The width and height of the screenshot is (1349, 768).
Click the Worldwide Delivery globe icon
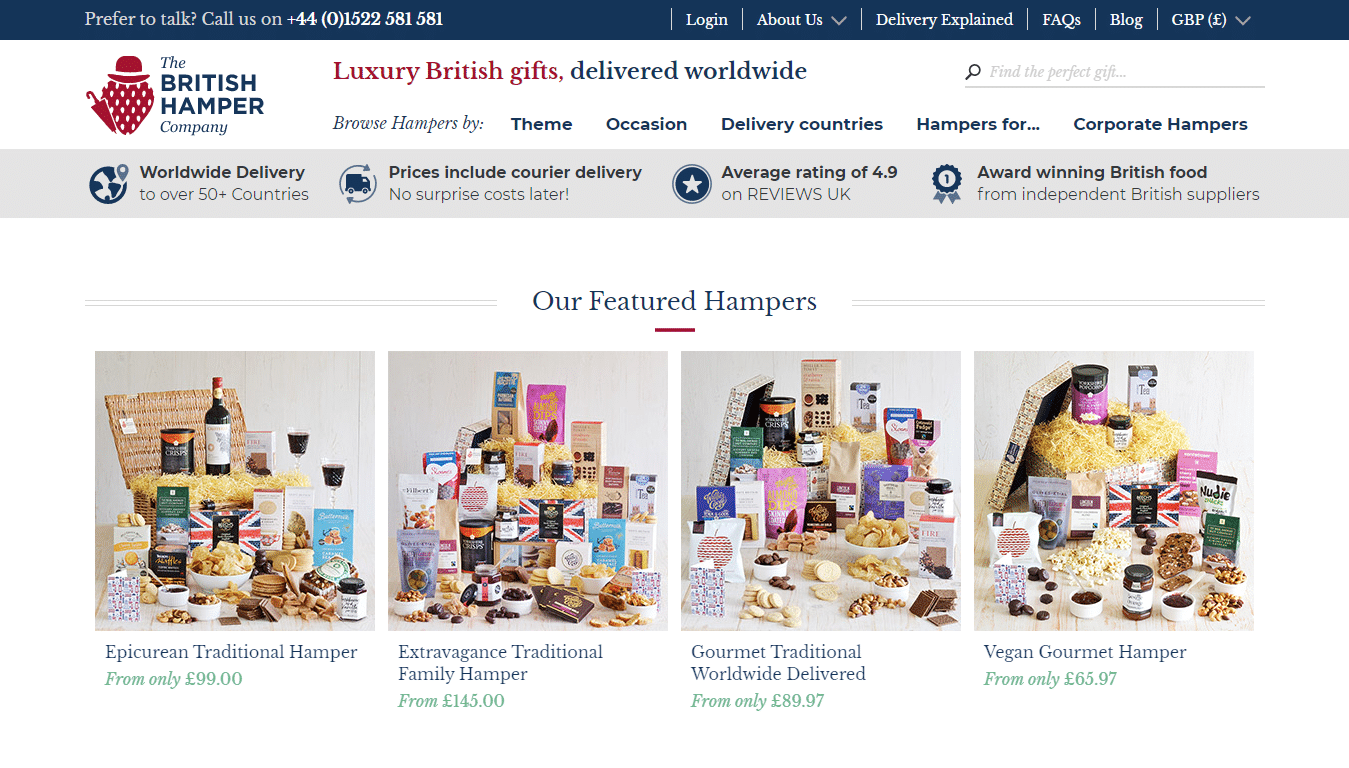(108, 184)
